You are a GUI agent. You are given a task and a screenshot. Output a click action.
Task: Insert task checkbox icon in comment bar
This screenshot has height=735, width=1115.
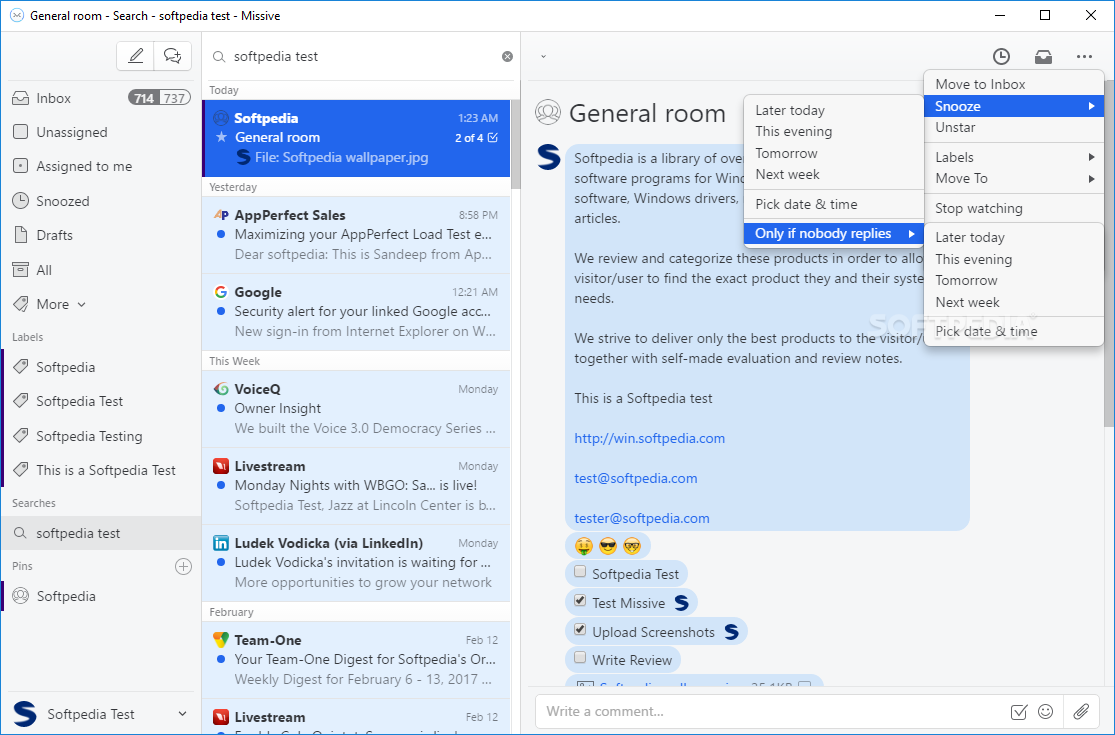click(1018, 712)
